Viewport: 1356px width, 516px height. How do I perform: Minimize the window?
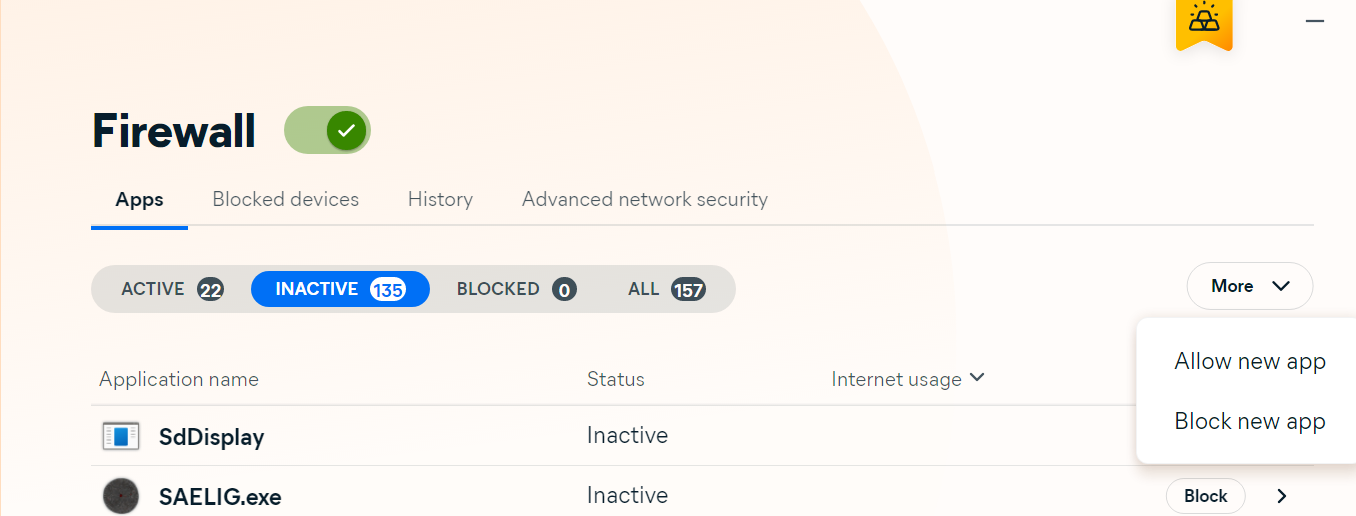(x=1315, y=21)
